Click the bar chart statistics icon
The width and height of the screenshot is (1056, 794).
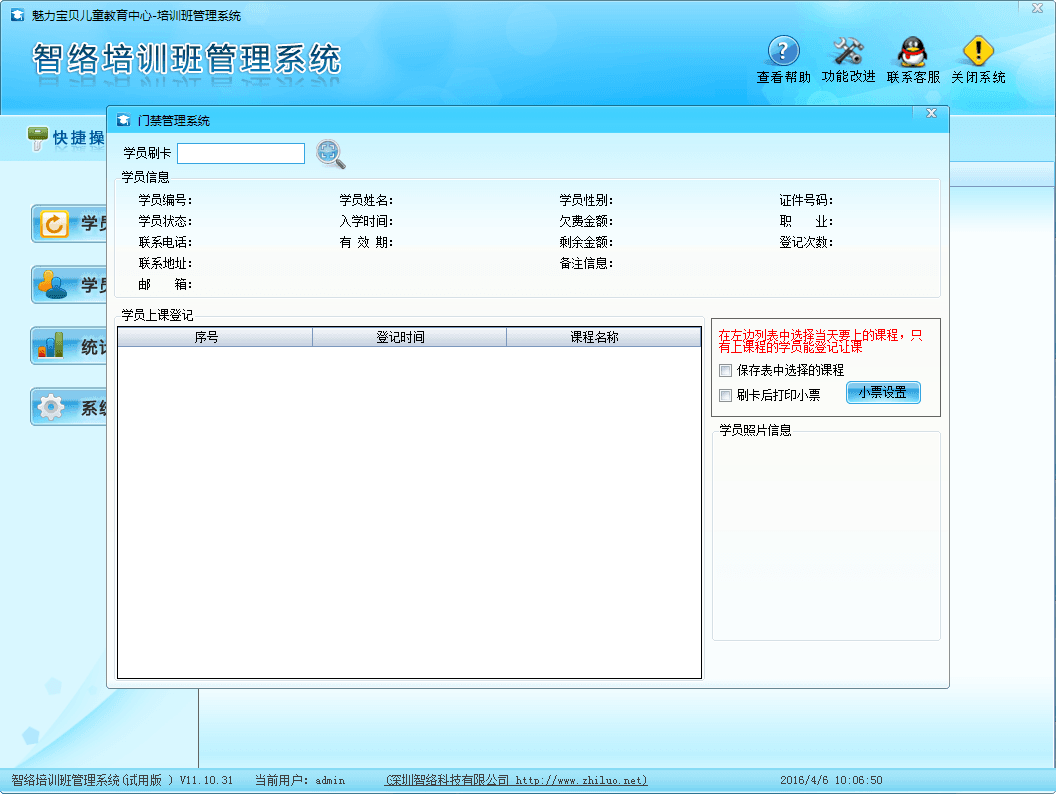coord(52,346)
